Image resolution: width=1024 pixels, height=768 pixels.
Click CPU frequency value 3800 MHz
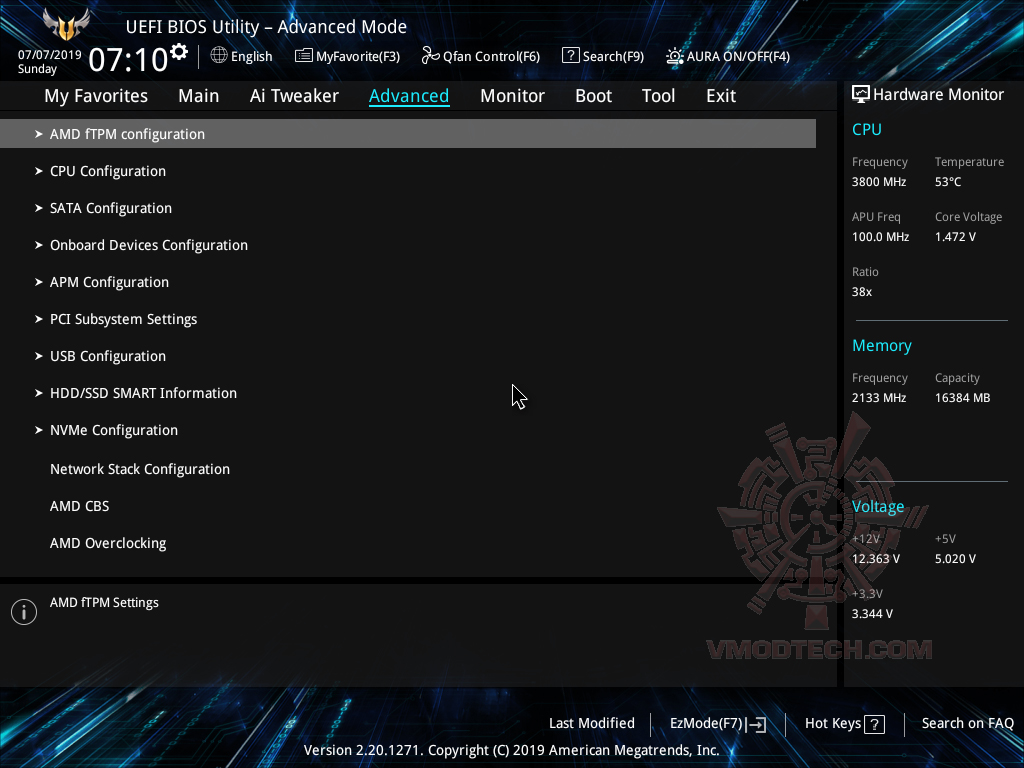tap(878, 182)
